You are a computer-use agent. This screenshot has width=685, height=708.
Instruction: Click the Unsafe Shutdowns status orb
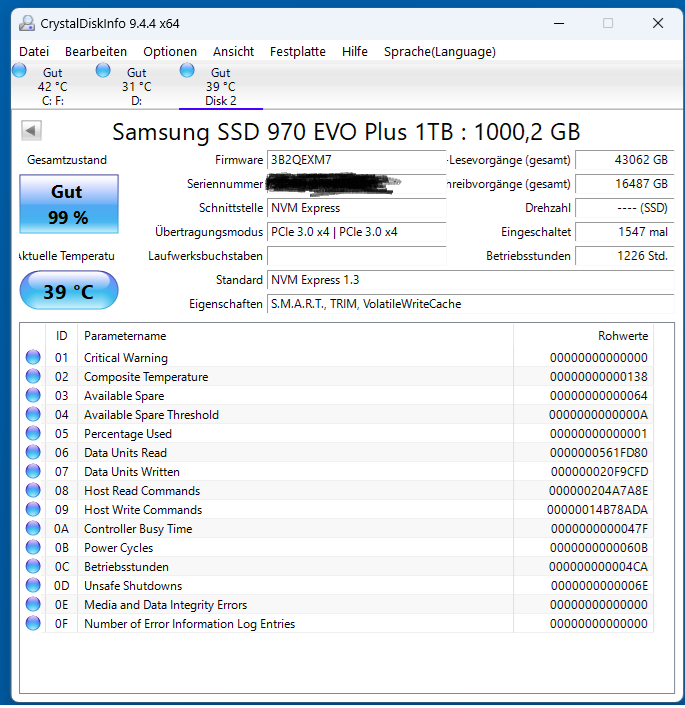(x=33, y=585)
